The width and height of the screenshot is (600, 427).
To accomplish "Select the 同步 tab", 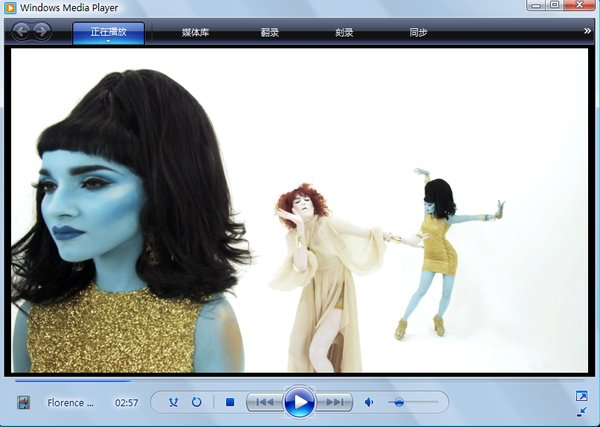I will (418, 33).
